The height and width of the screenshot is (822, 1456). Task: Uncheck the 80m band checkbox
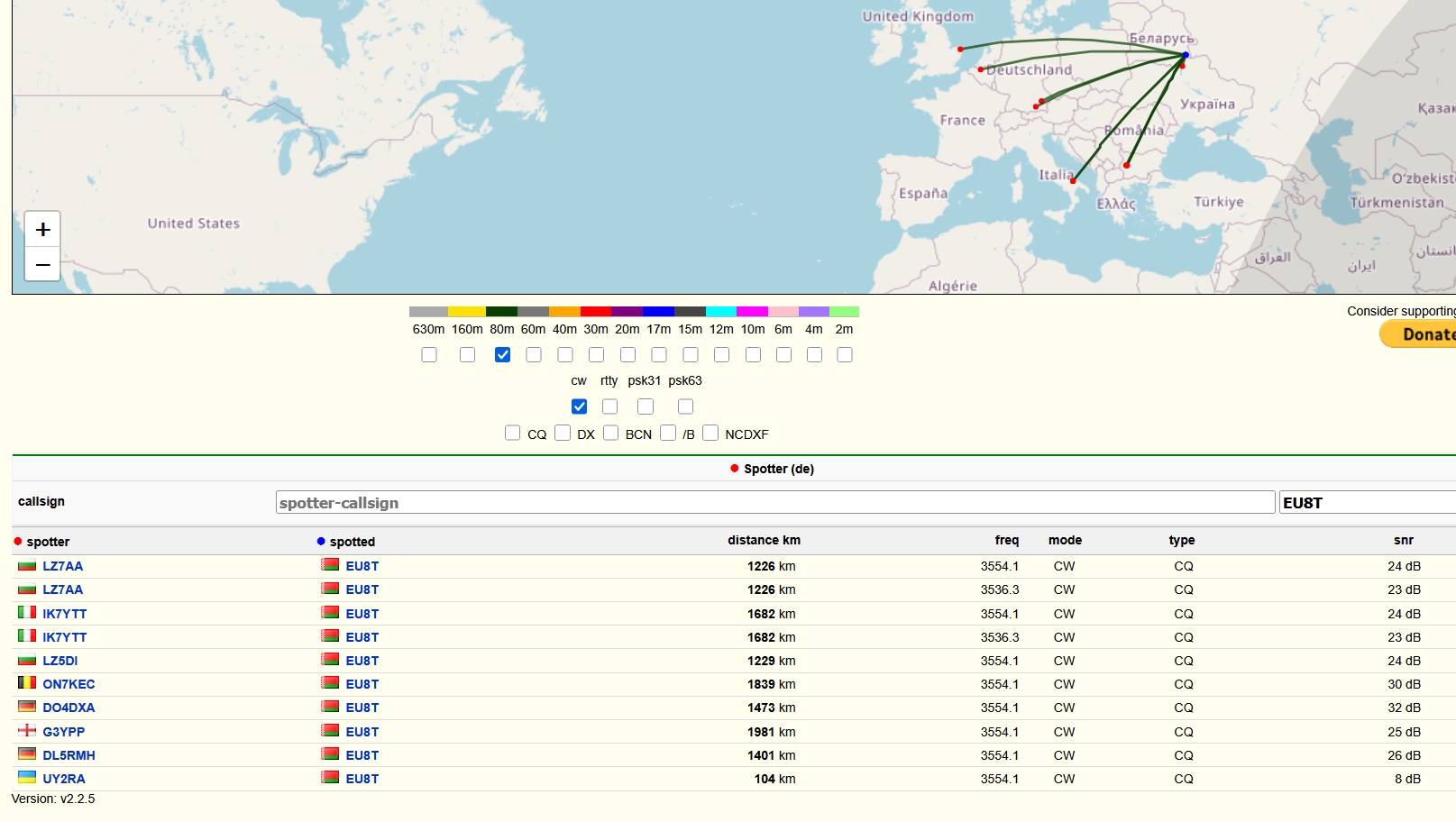(502, 355)
